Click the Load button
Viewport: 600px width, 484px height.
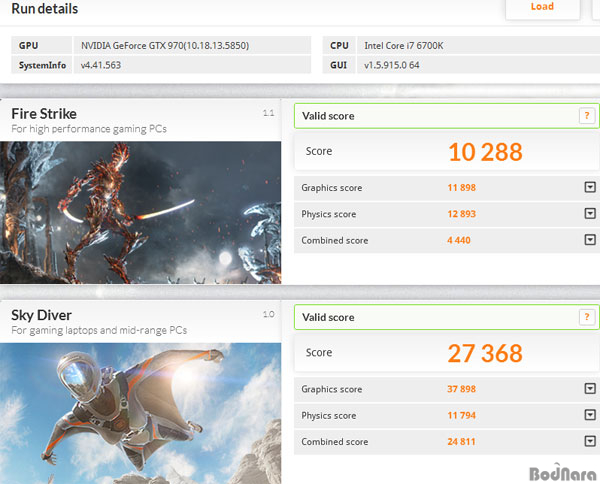tap(542, 8)
